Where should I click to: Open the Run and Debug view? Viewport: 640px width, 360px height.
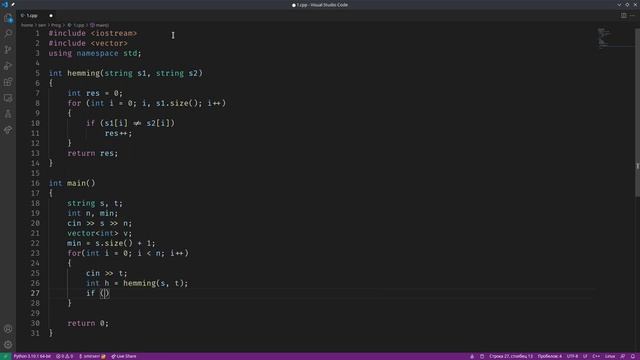(8, 66)
